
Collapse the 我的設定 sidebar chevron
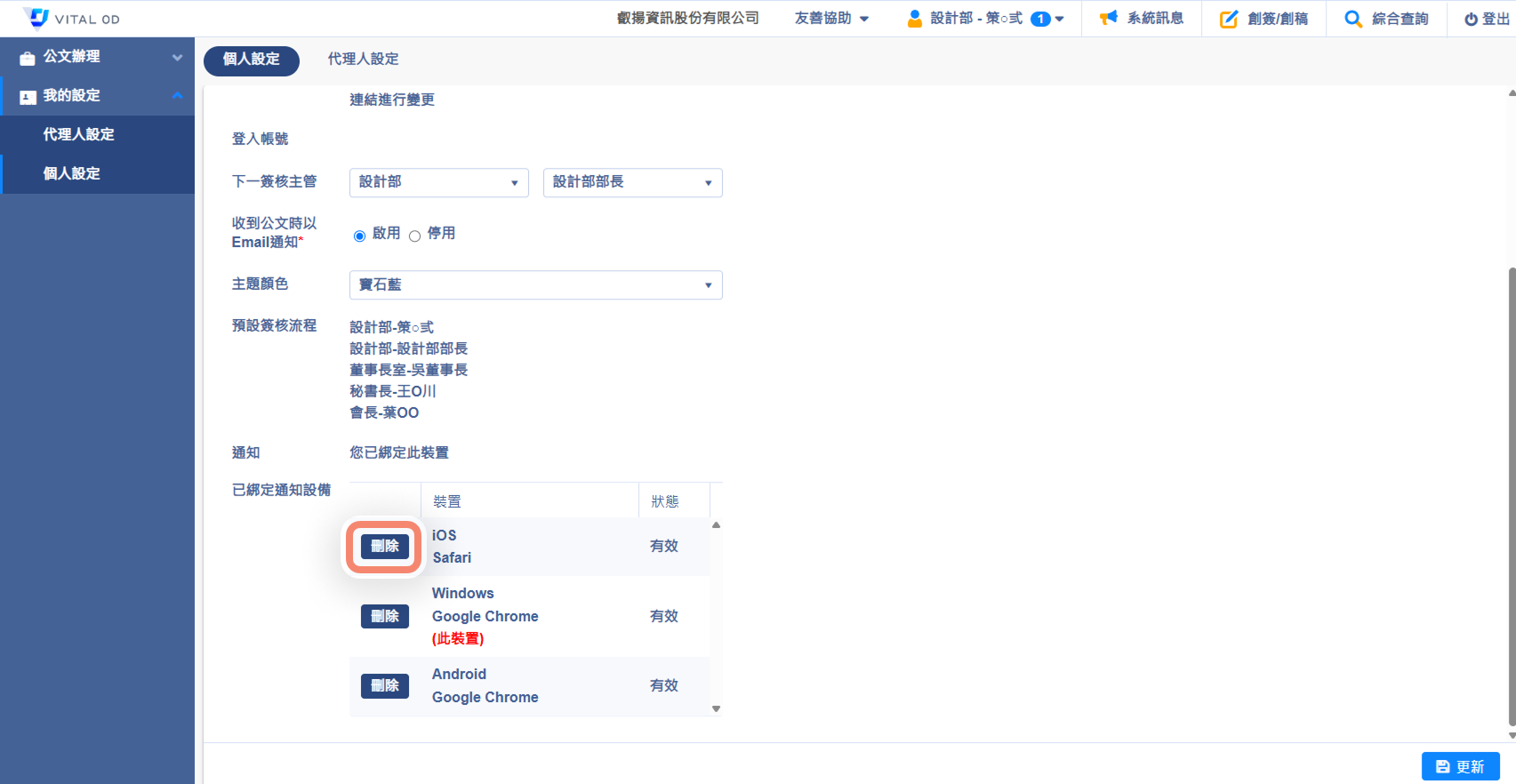click(x=177, y=95)
